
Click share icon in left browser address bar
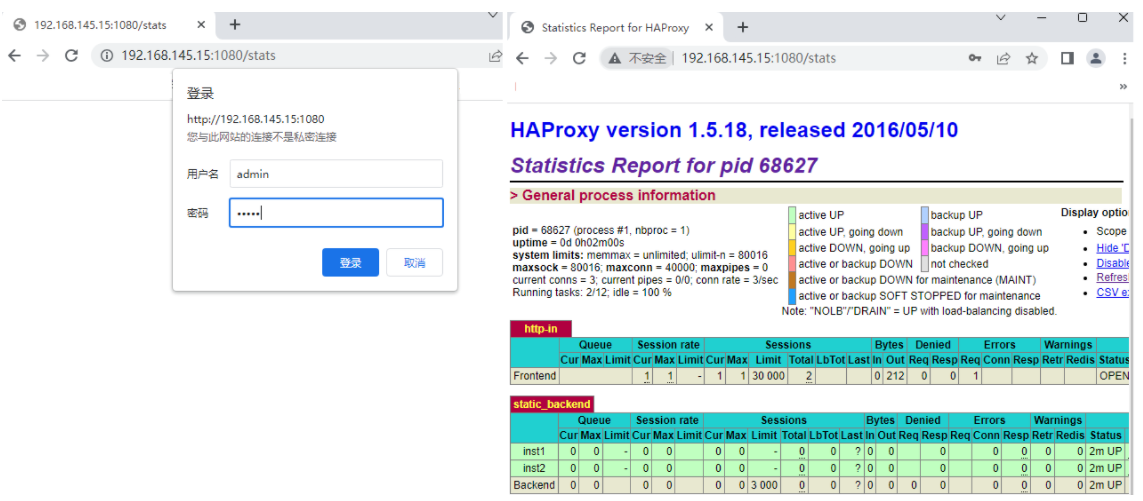[494, 55]
